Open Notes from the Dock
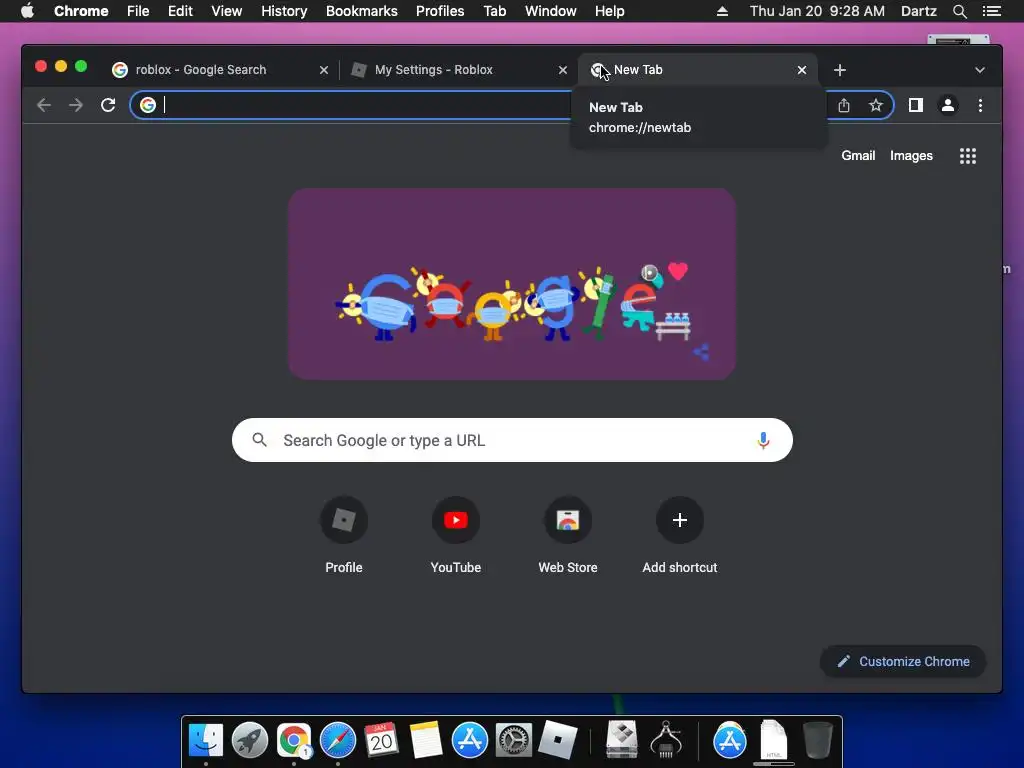Screen dimensions: 1024x768 426,740
